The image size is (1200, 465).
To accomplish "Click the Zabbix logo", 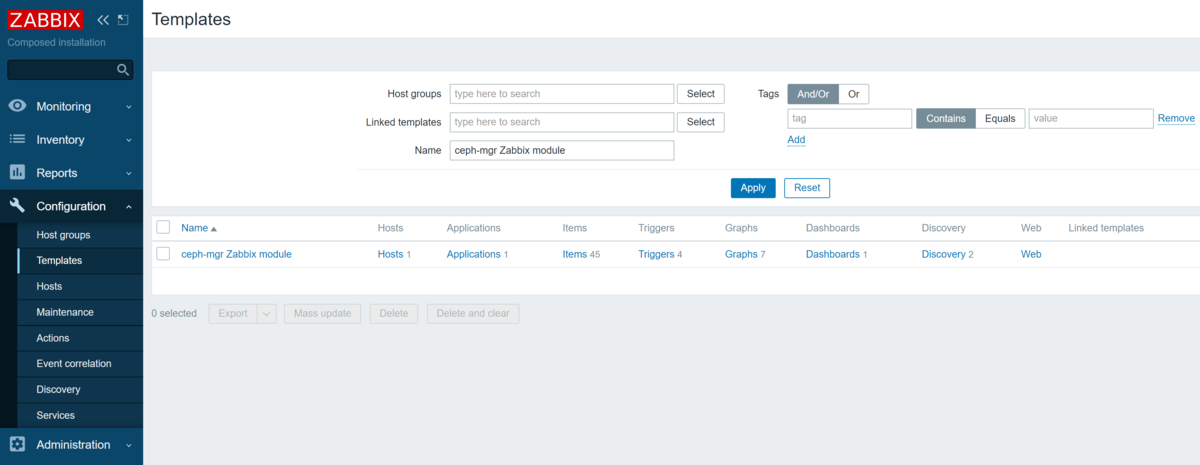I will (x=46, y=20).
